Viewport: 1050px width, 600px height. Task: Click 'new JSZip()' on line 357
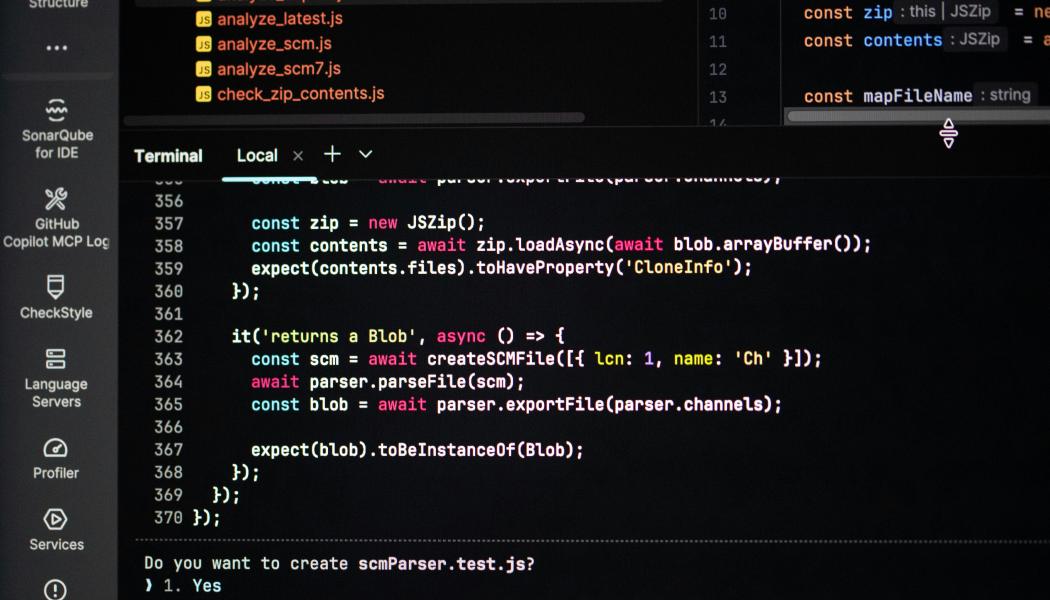pyautogui.click(x=426, y=222)
